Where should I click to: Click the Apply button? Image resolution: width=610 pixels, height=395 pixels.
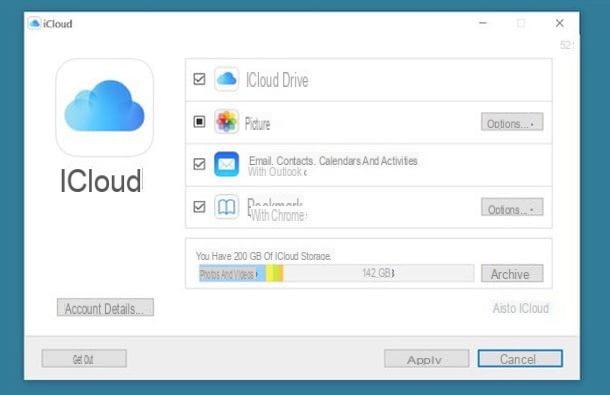[426, 358]
